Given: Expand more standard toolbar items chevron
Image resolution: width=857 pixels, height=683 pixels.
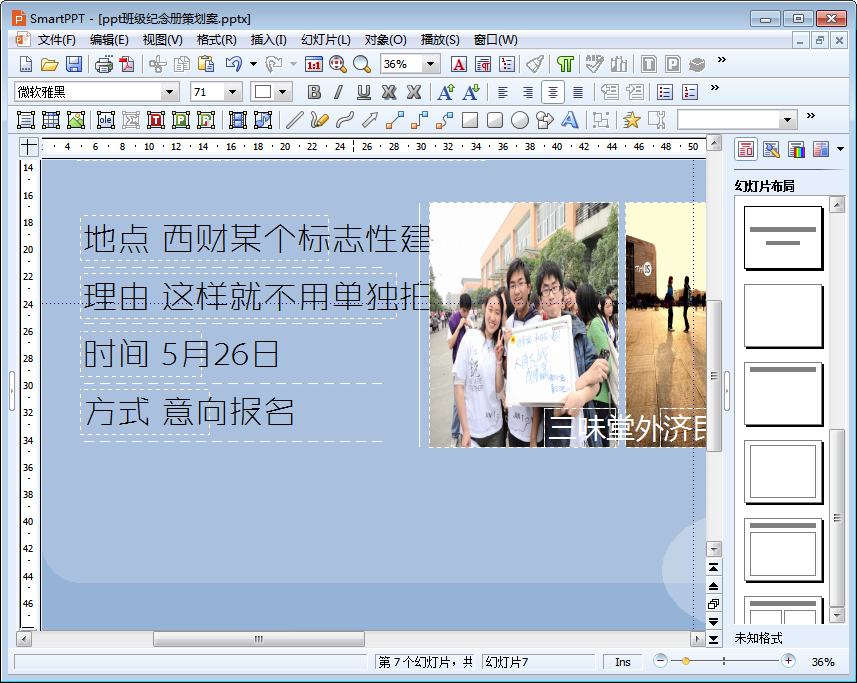Looking at the screenshot, I should 722,60.
